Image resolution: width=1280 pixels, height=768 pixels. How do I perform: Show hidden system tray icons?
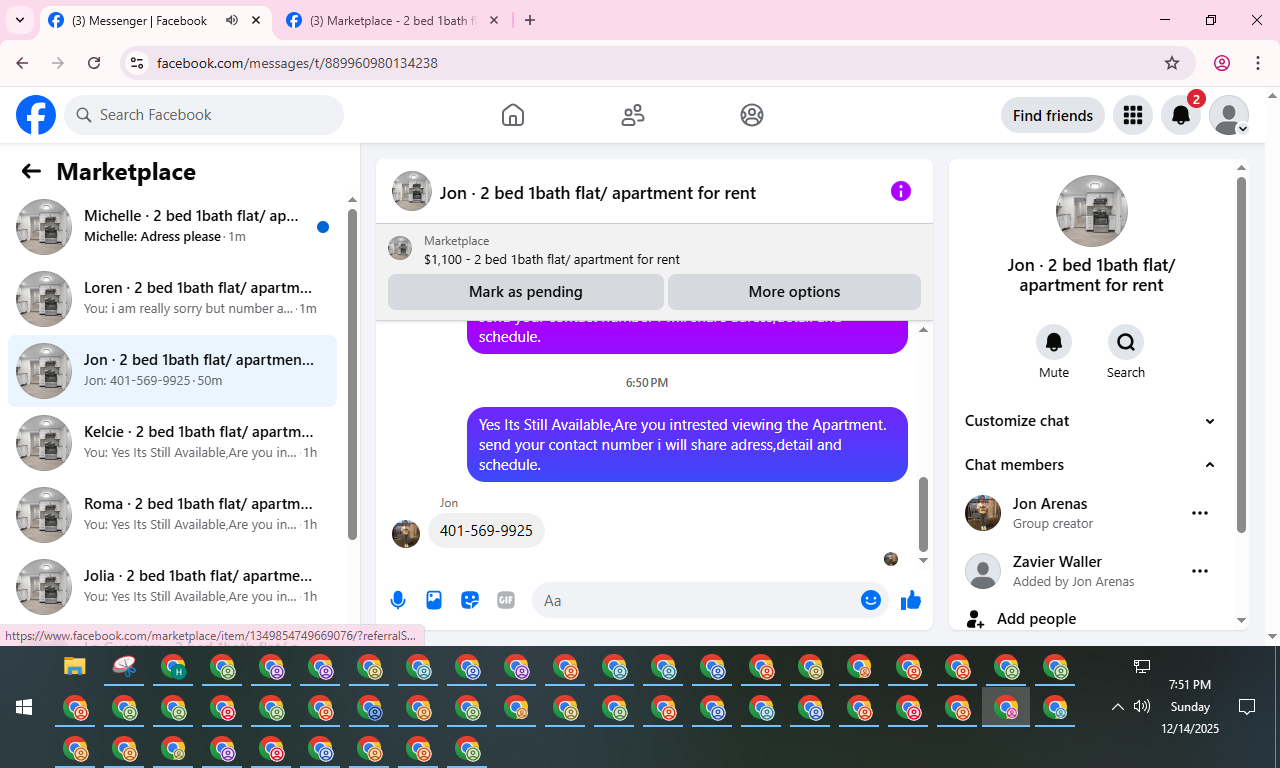1118,707
